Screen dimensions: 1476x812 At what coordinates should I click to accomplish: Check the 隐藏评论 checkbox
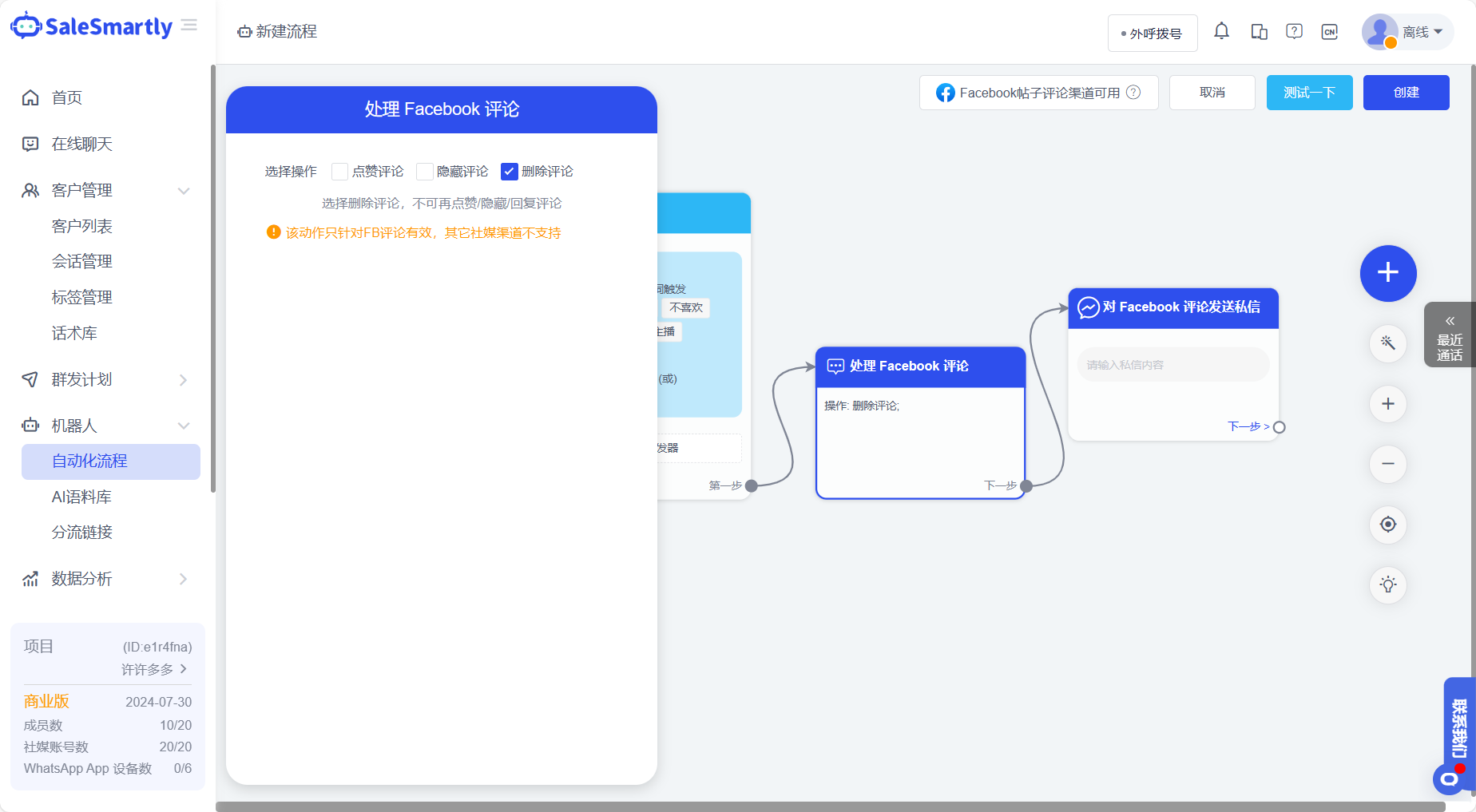pos(424,172)
